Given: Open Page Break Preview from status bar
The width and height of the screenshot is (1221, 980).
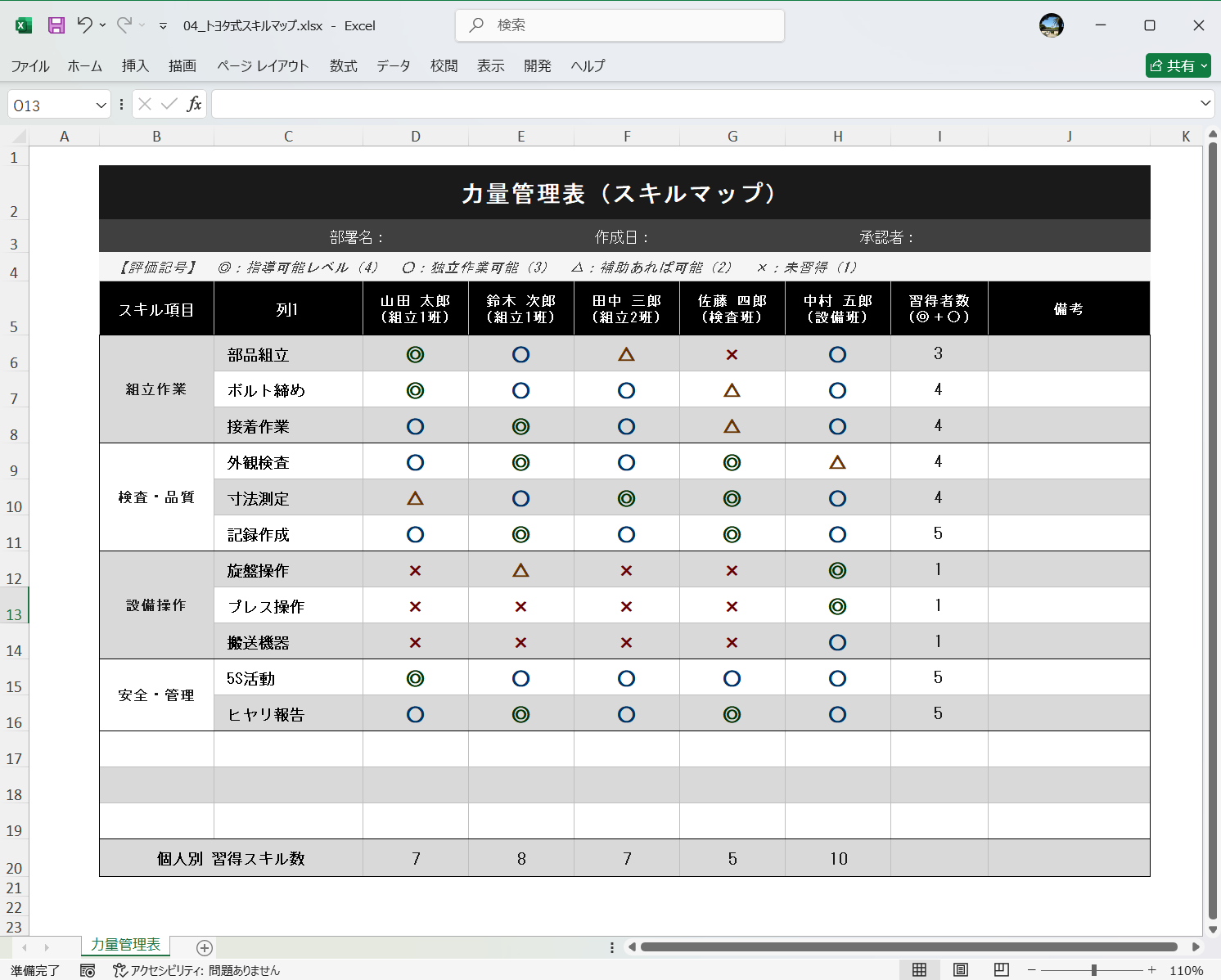Looking at the screenshot, I should 1000,969.
